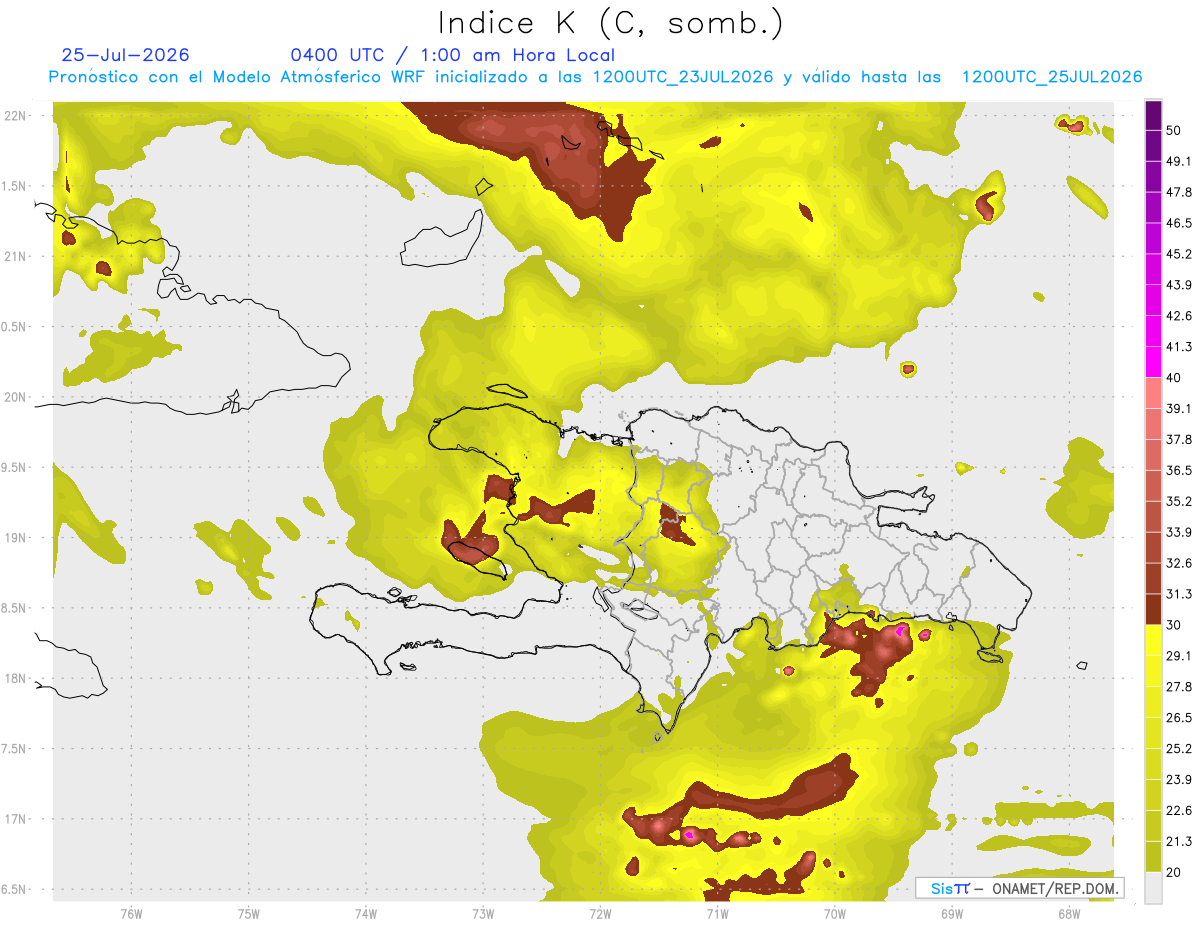
Task: Click the '73W' longitude label
Action: [483, 914]
